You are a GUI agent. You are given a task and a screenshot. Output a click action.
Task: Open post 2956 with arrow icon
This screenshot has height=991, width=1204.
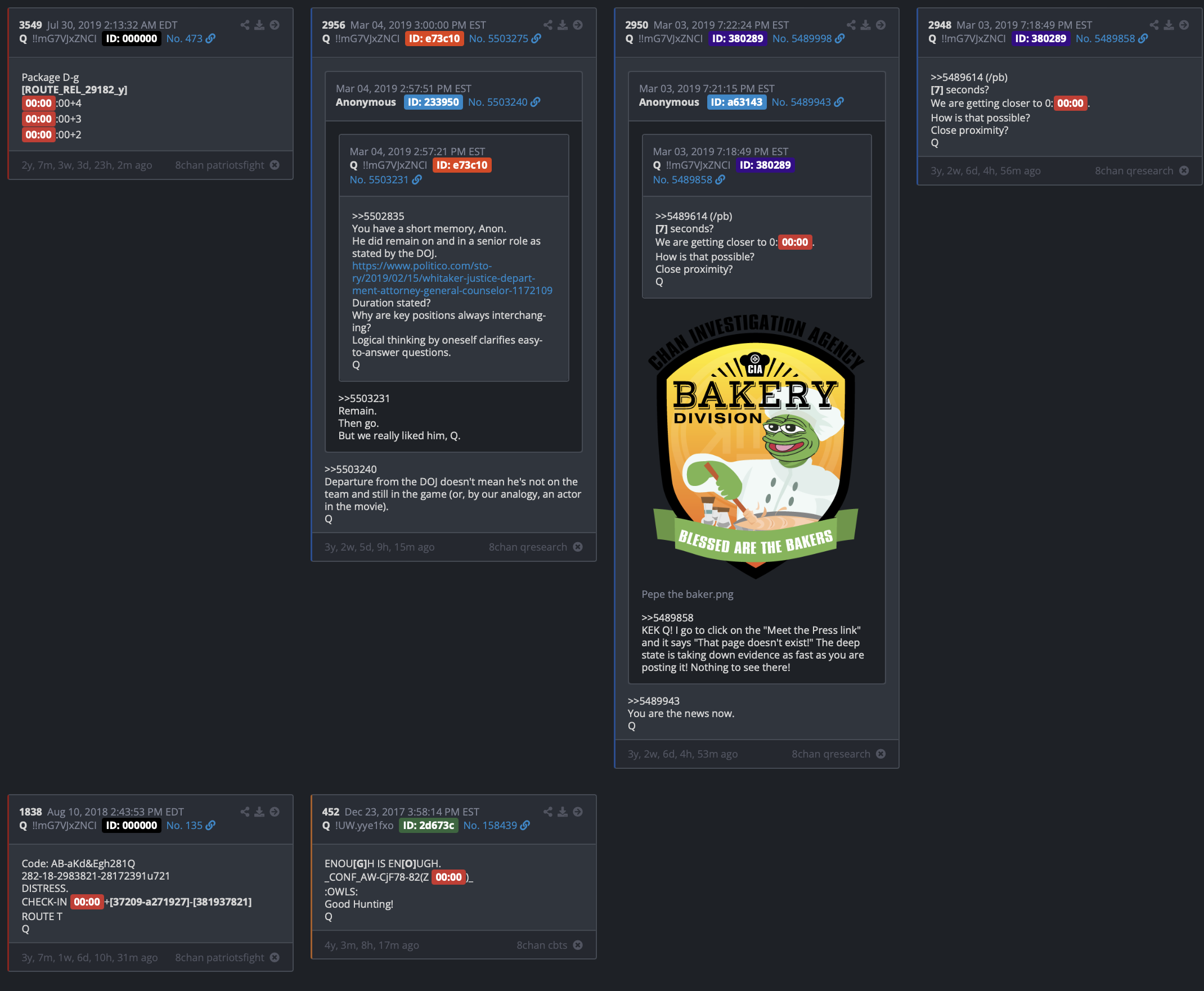[x=578, y=25]
